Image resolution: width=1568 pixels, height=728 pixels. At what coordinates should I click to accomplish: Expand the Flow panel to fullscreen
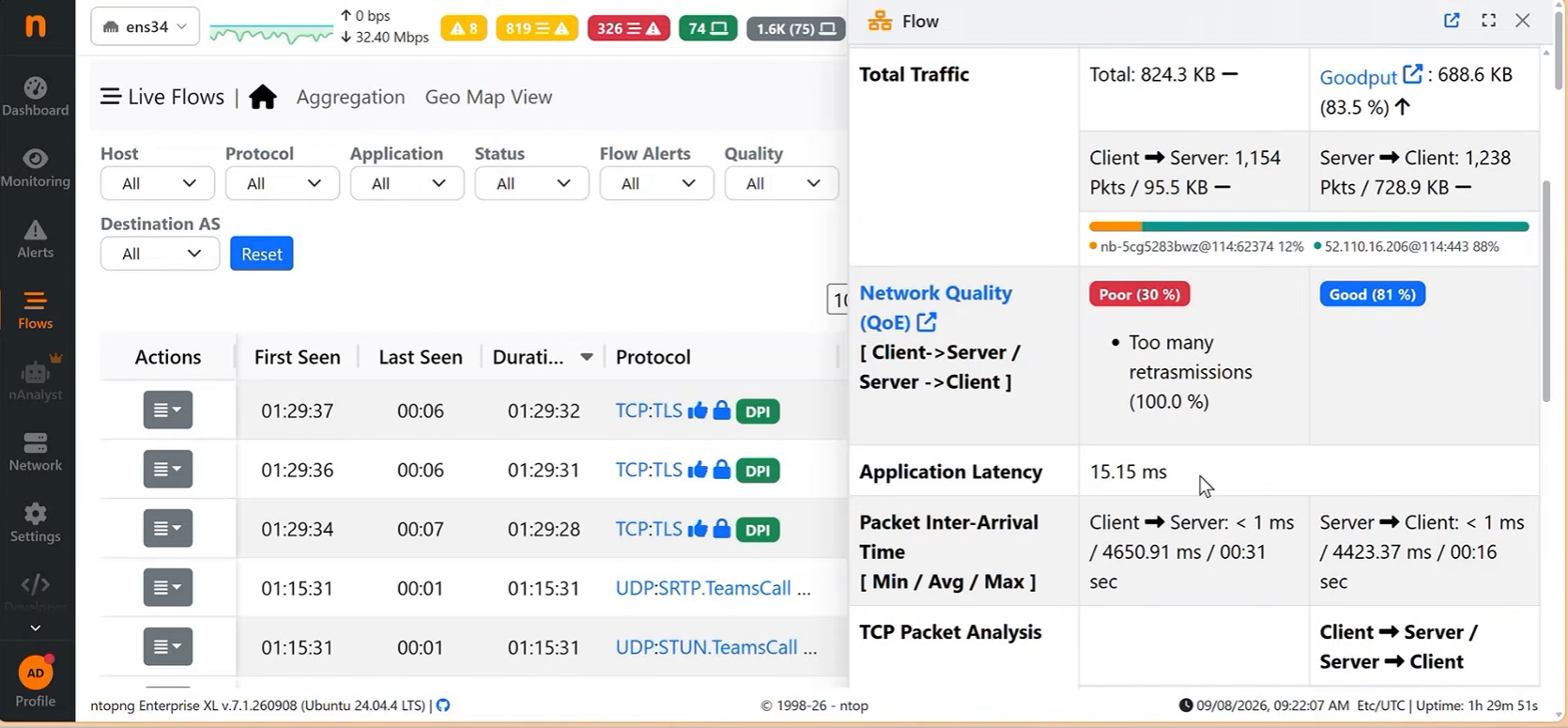1488,21
